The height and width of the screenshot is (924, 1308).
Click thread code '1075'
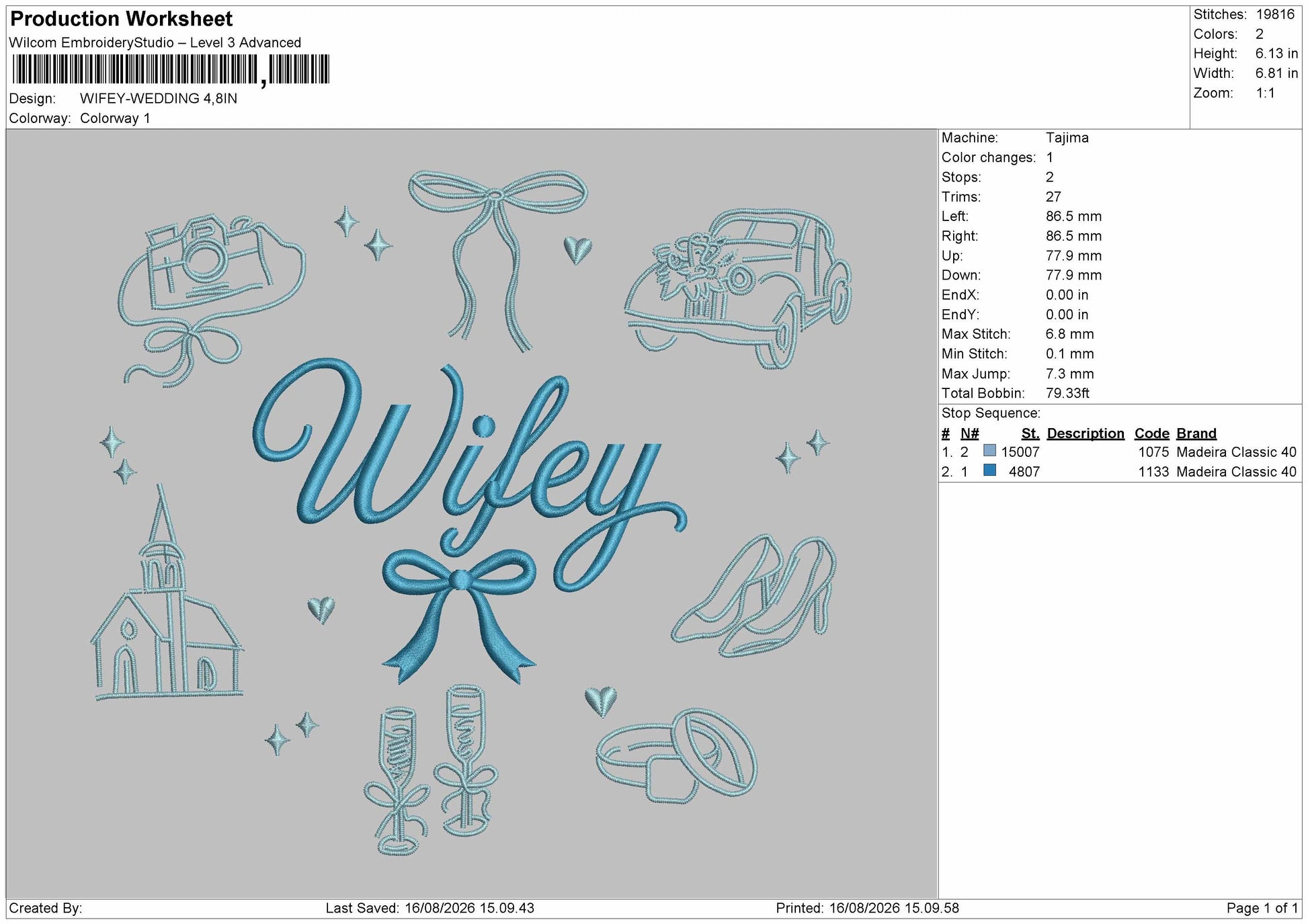pyautogui.click(x=1153, y=452)
